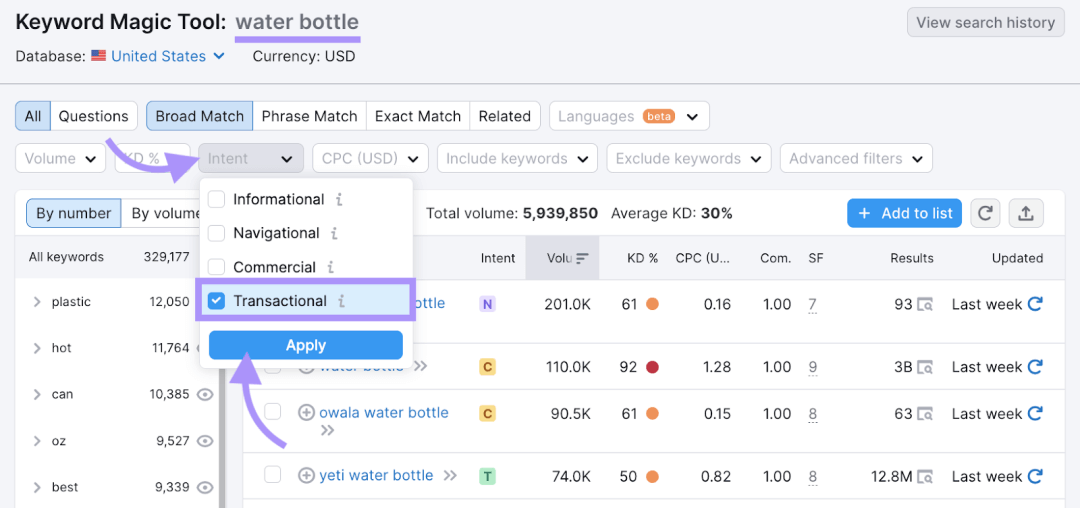Open SERP results icon for owala water bottle
This screenshot has width=1080, height=508.
point(925,413)
